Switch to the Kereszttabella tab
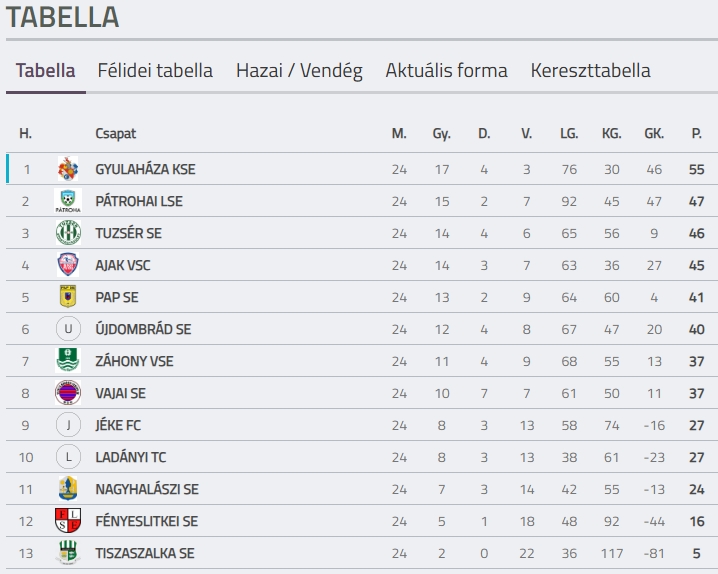 [x=590, y=70]
